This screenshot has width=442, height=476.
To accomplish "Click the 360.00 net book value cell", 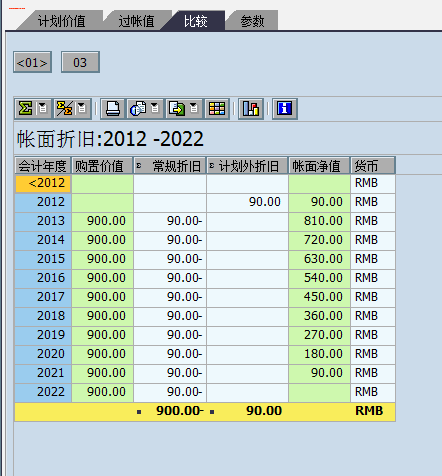I will [319, 316].
